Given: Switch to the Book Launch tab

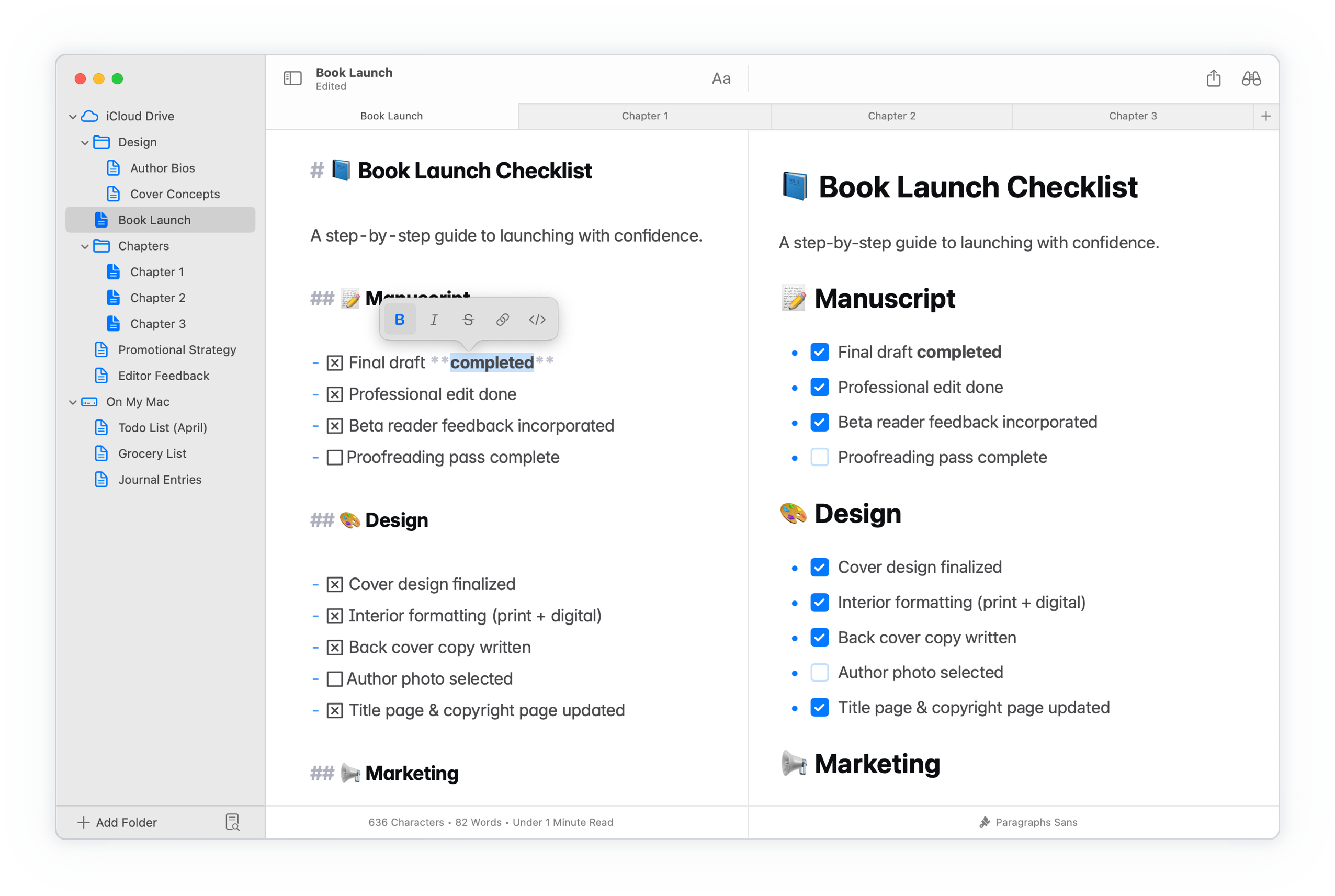Looking at the screenshot, I should [392, 116].
